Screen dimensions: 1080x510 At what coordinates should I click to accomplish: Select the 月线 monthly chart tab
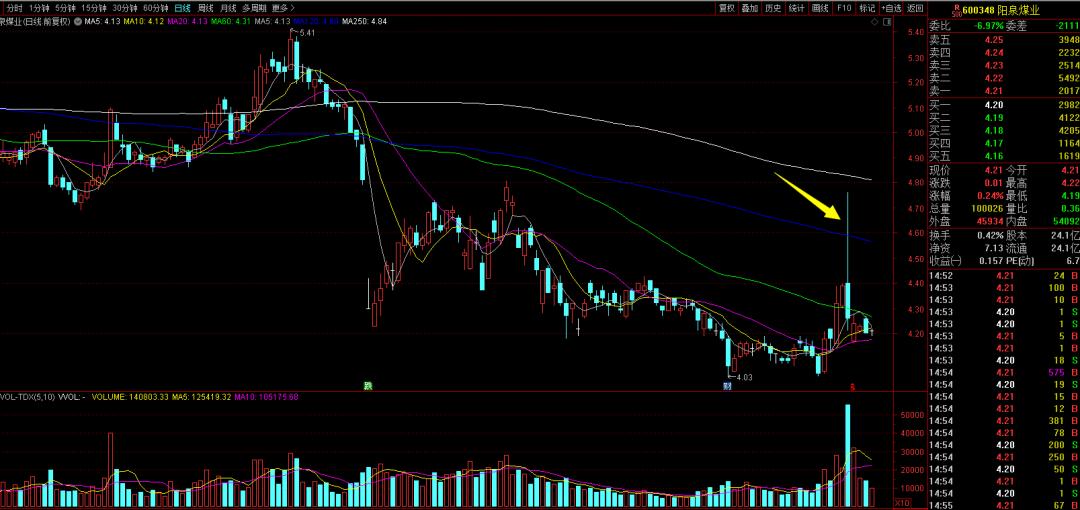tap(228, 8)
